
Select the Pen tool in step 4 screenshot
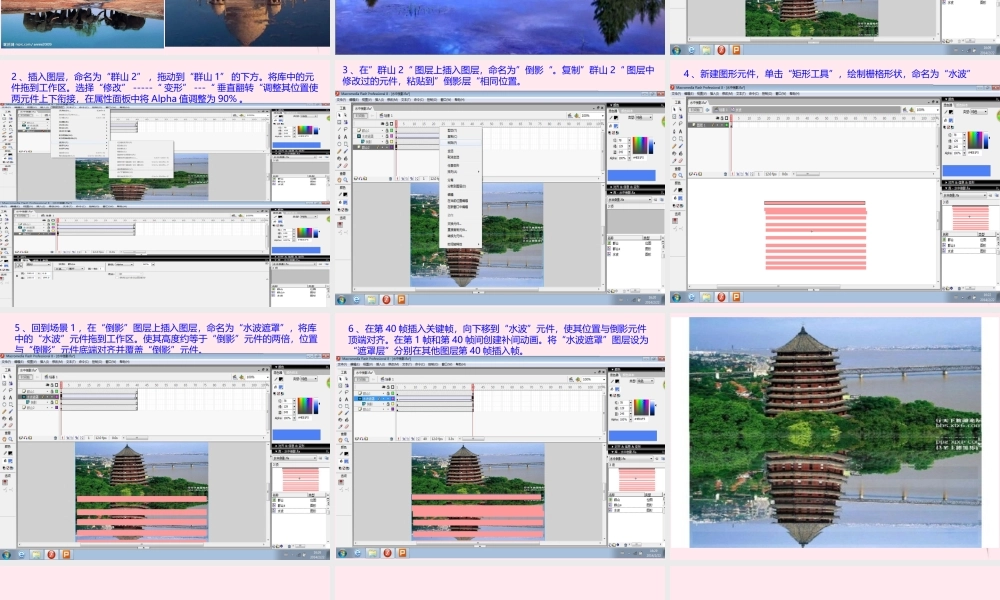click(x=674, y=131)
